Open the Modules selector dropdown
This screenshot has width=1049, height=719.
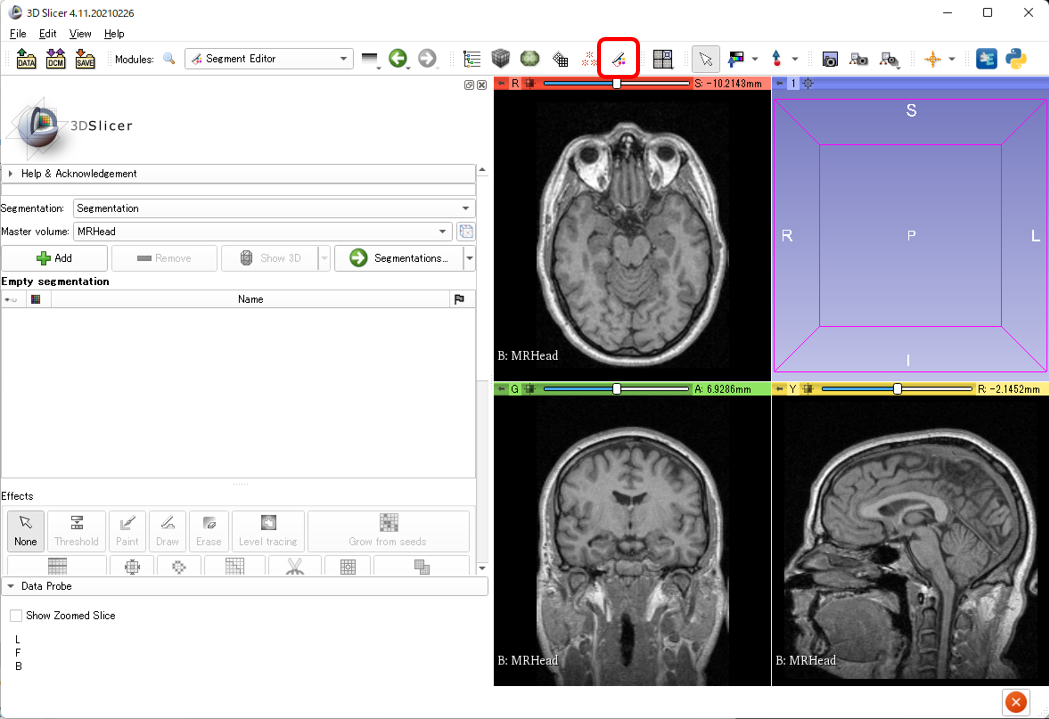268,59
